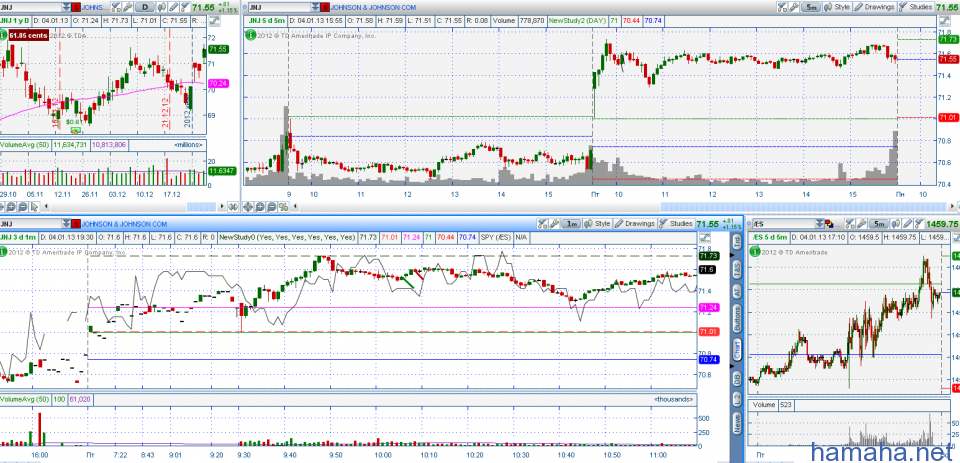Click the studies flask icon in the daily chart toolbar
The height and width of the screenshot is (463, 960).
[186, 7]
